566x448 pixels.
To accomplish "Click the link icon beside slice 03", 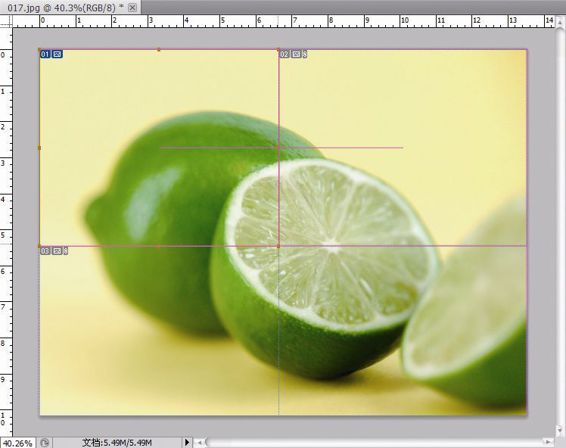I will (x=66, y=251).
